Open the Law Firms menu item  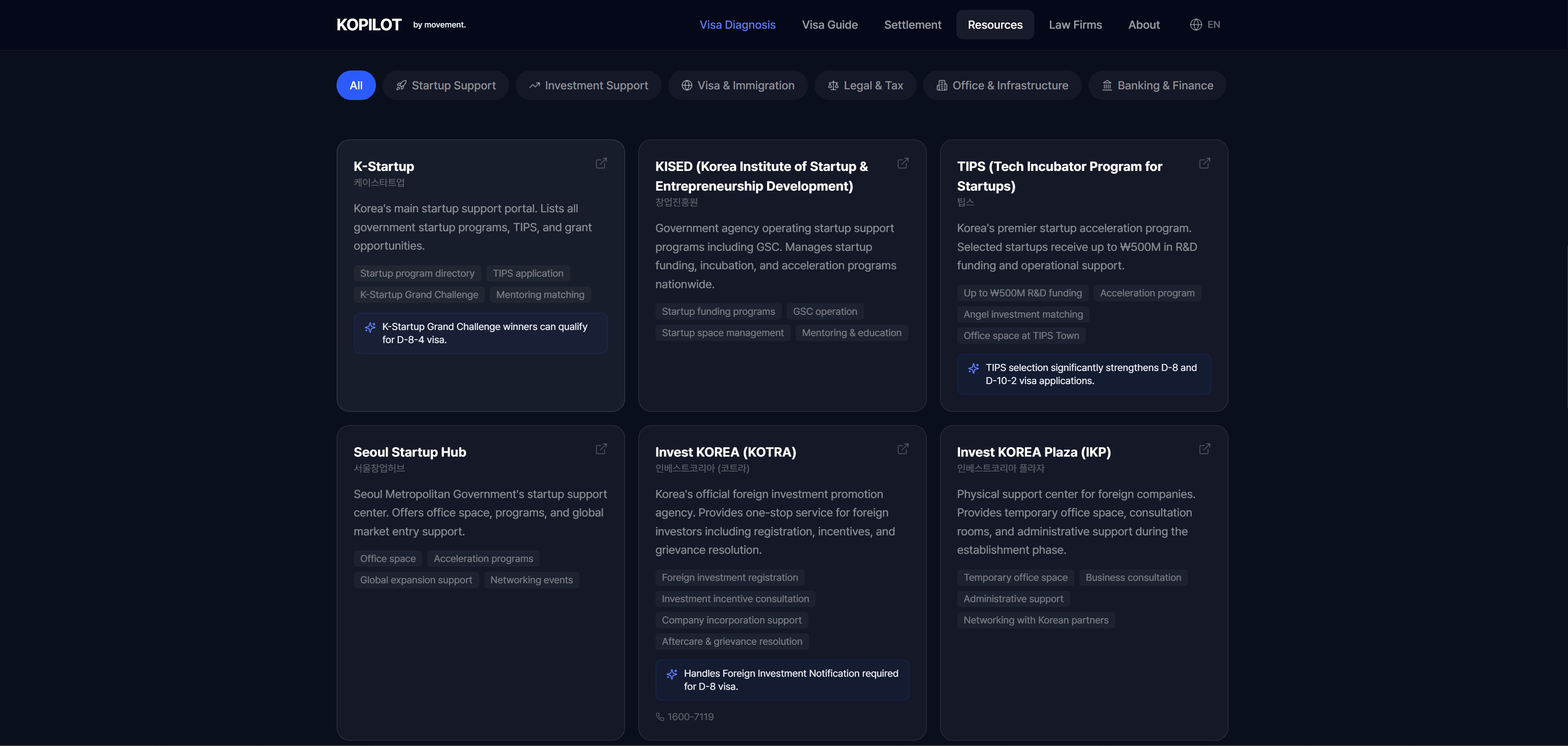tap(1075, 25)
